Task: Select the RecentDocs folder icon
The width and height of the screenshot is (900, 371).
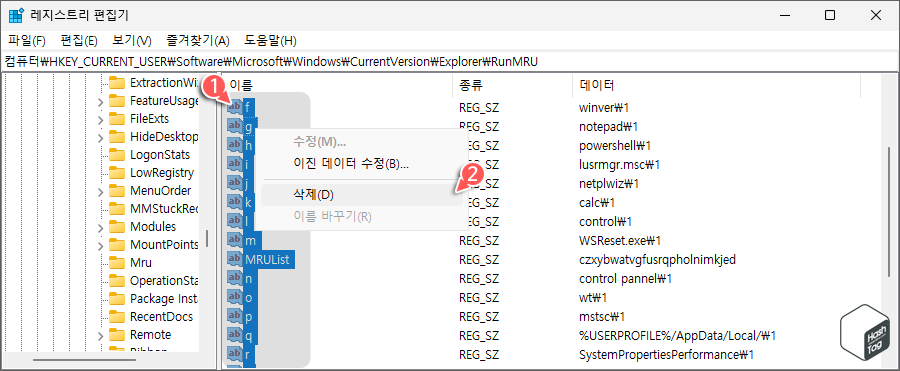Action: point(117,316)
